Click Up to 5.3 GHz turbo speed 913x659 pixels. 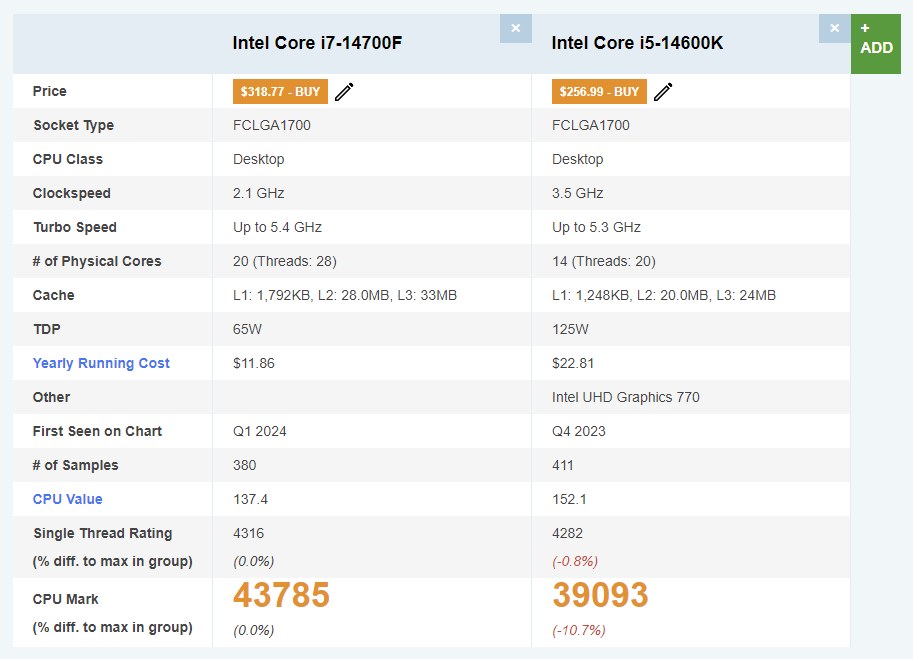[x=596, y=227]
